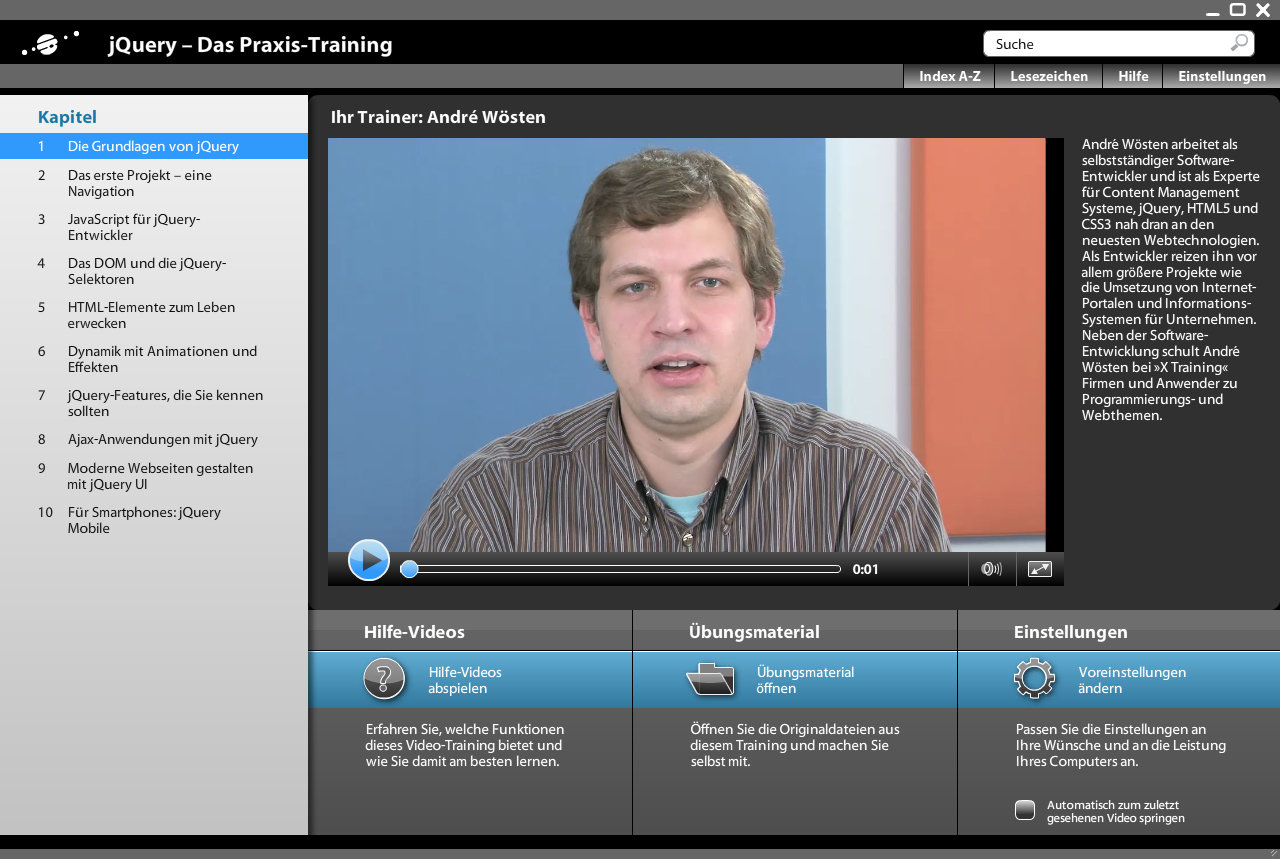Mute the video using the speaker icon
1280x859 pixels.
pos(991,569)
